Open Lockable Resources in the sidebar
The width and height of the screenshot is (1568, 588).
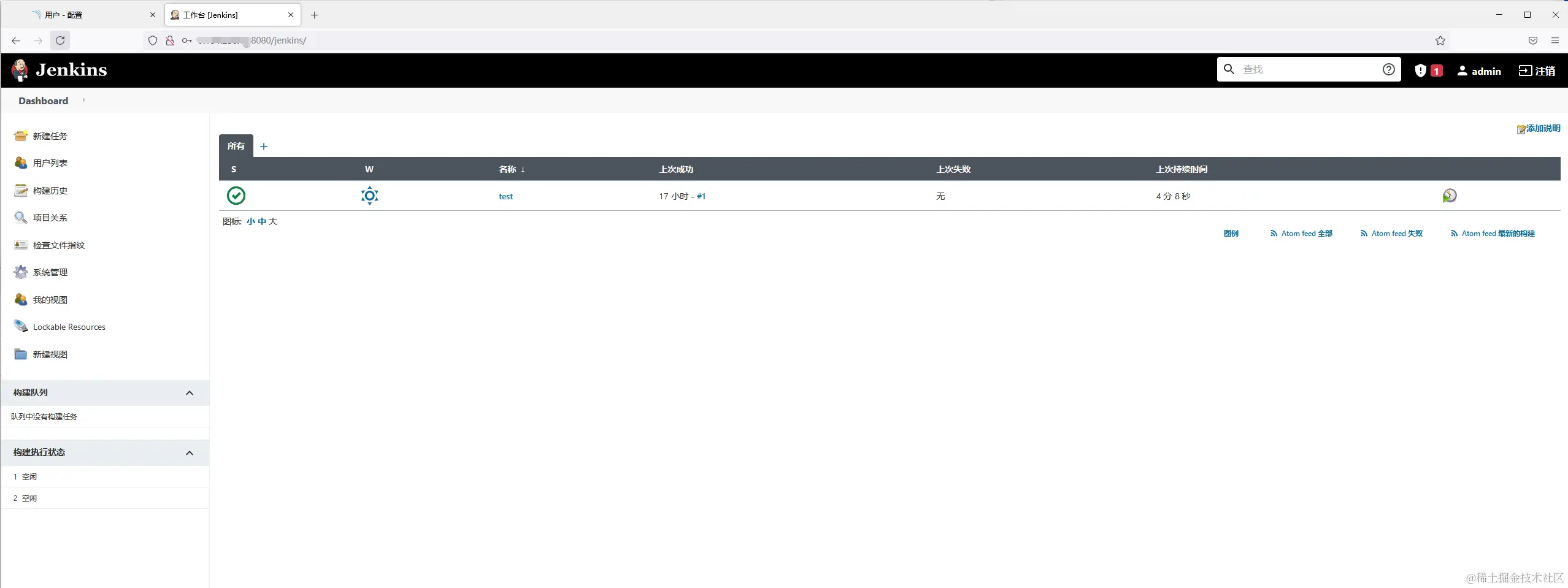[69, 327]
